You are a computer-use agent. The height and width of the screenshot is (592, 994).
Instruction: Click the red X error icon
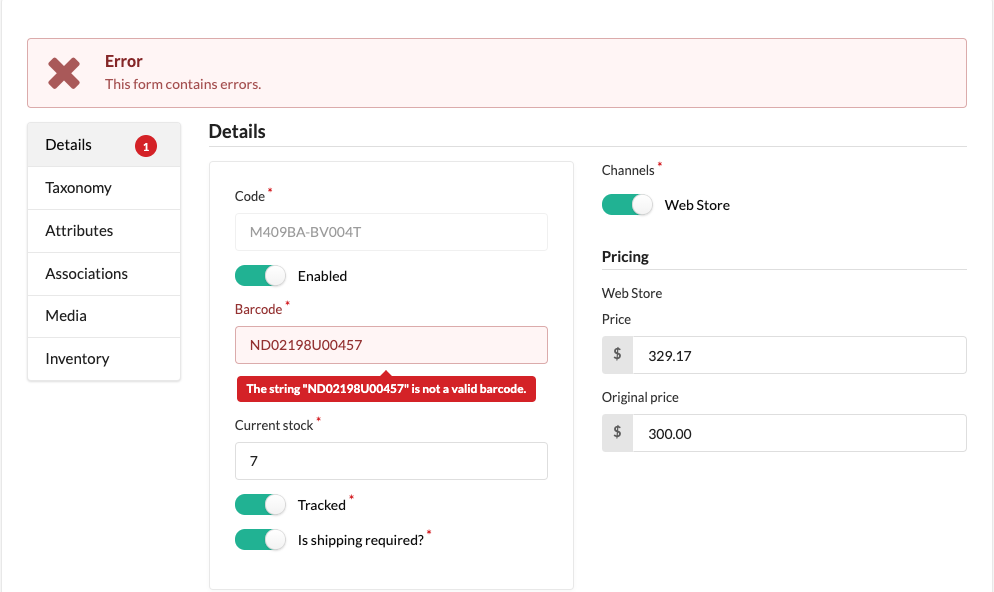click(x=64, y=74)
